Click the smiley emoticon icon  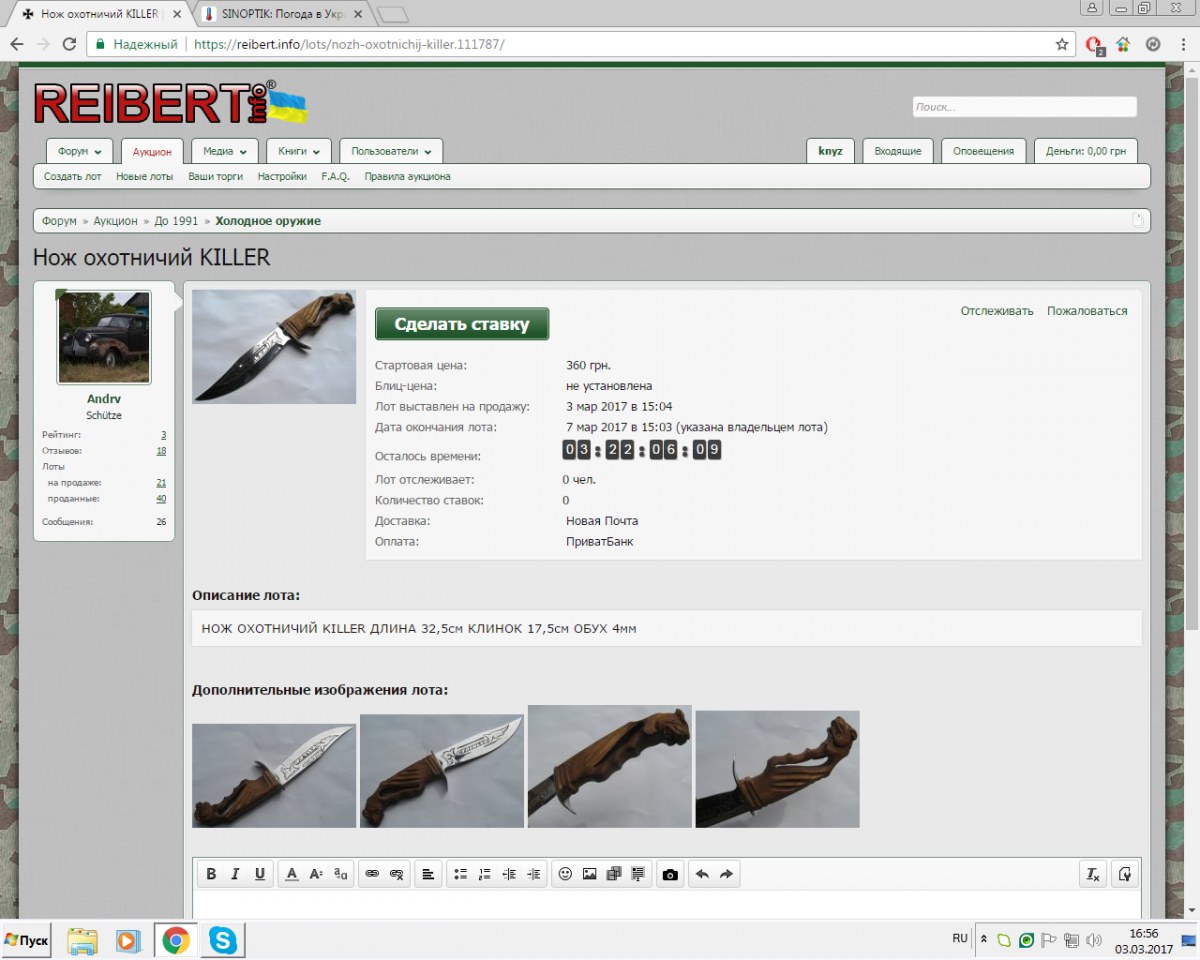pyautogui.click(x=565, y=874)
